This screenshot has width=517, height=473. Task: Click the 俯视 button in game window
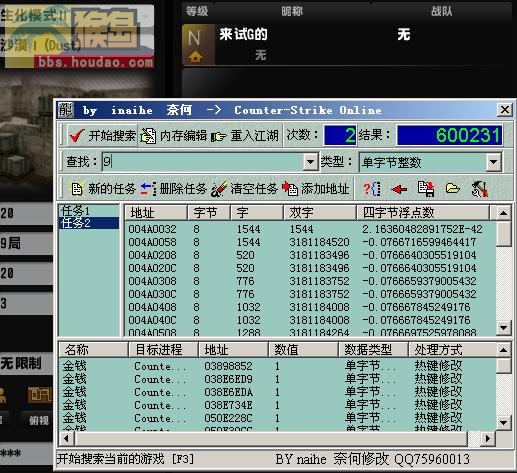[39, 420]
